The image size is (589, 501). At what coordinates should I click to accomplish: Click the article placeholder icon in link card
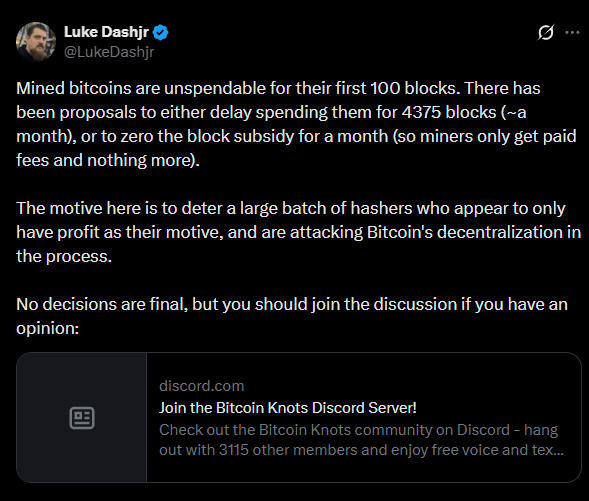(82, 418)
